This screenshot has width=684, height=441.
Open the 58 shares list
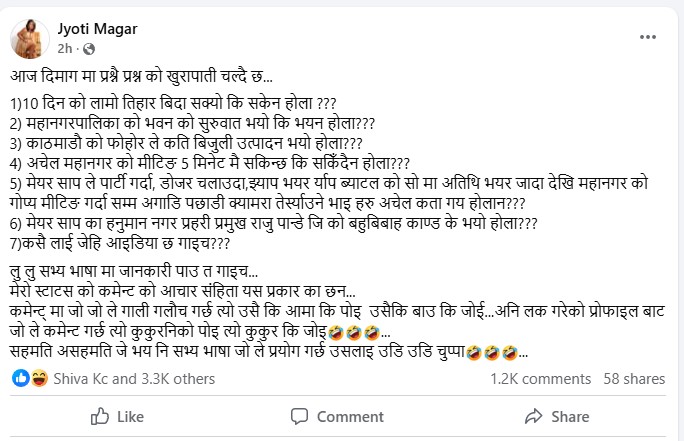(x=634, y=379)
